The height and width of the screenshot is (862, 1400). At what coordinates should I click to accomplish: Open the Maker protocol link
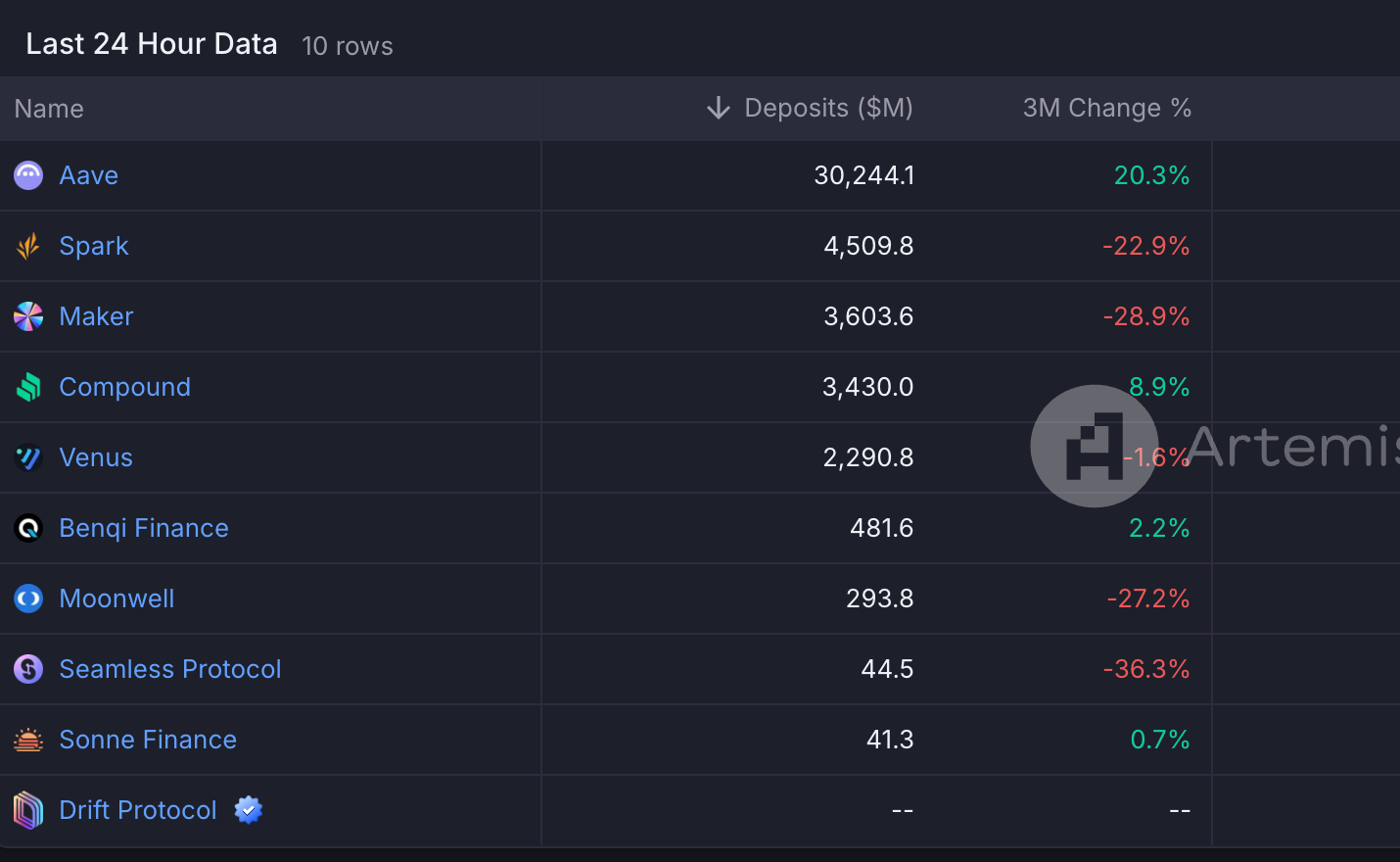(96, 316)
